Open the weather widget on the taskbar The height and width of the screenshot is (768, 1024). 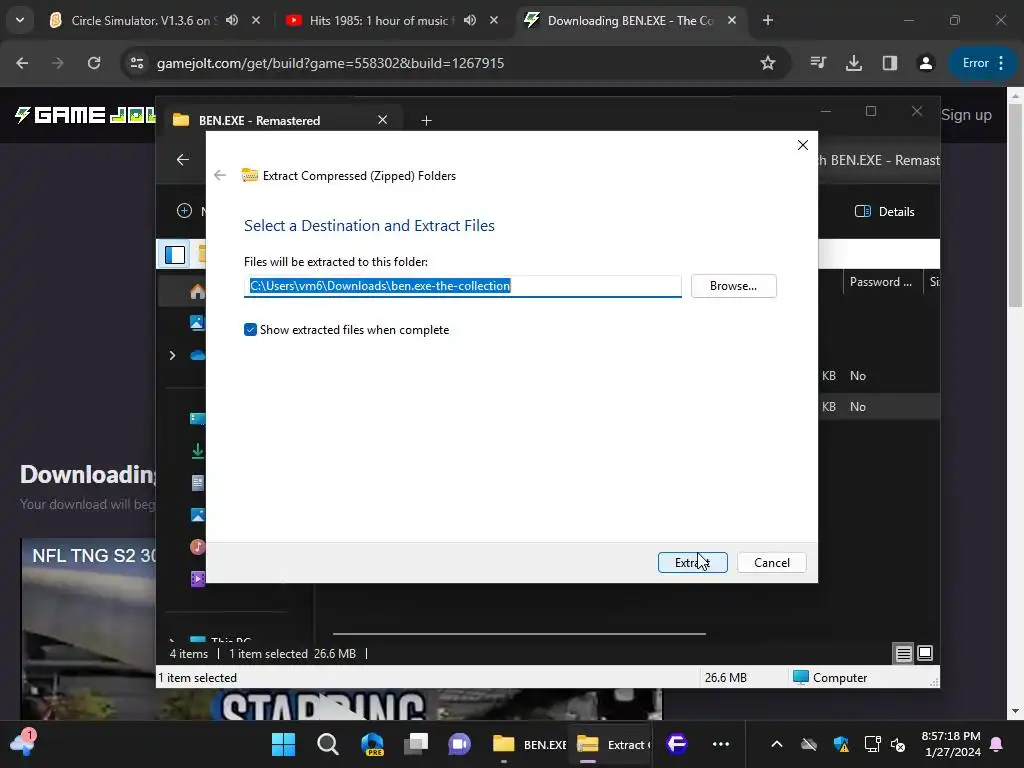point(24,744)
